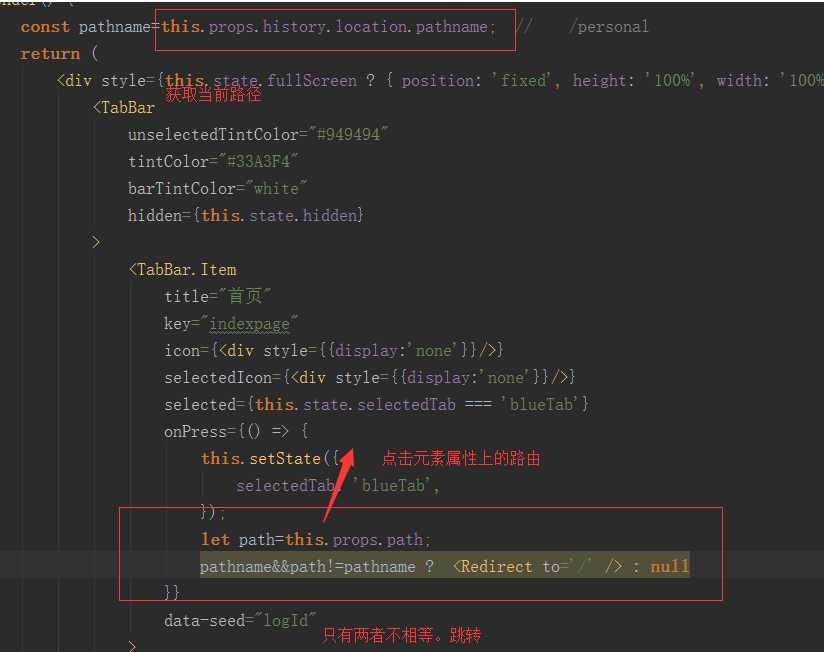This screenshot has width=824, height=652.
Task: Click the 'fixed' position value
Action: pos(523,80)
